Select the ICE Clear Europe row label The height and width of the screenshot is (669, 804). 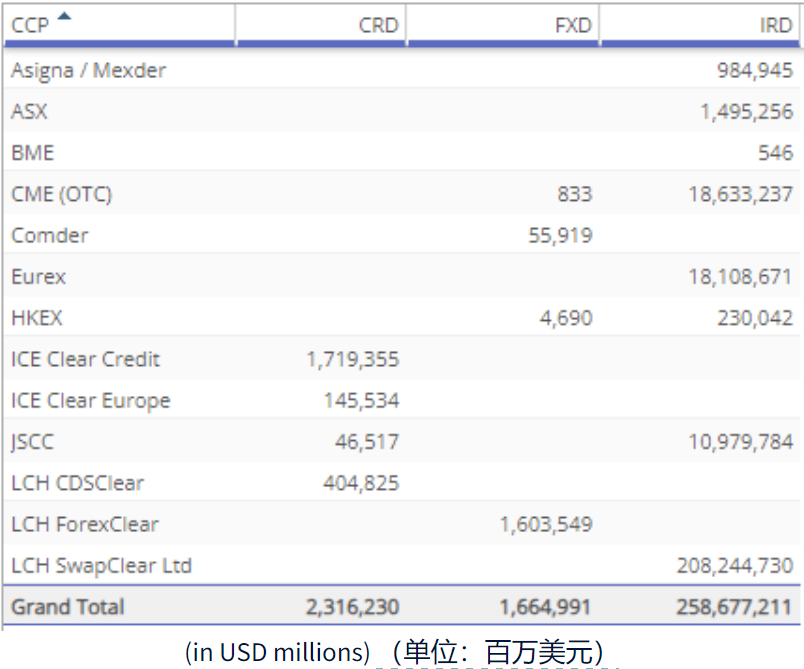(91, 401)
